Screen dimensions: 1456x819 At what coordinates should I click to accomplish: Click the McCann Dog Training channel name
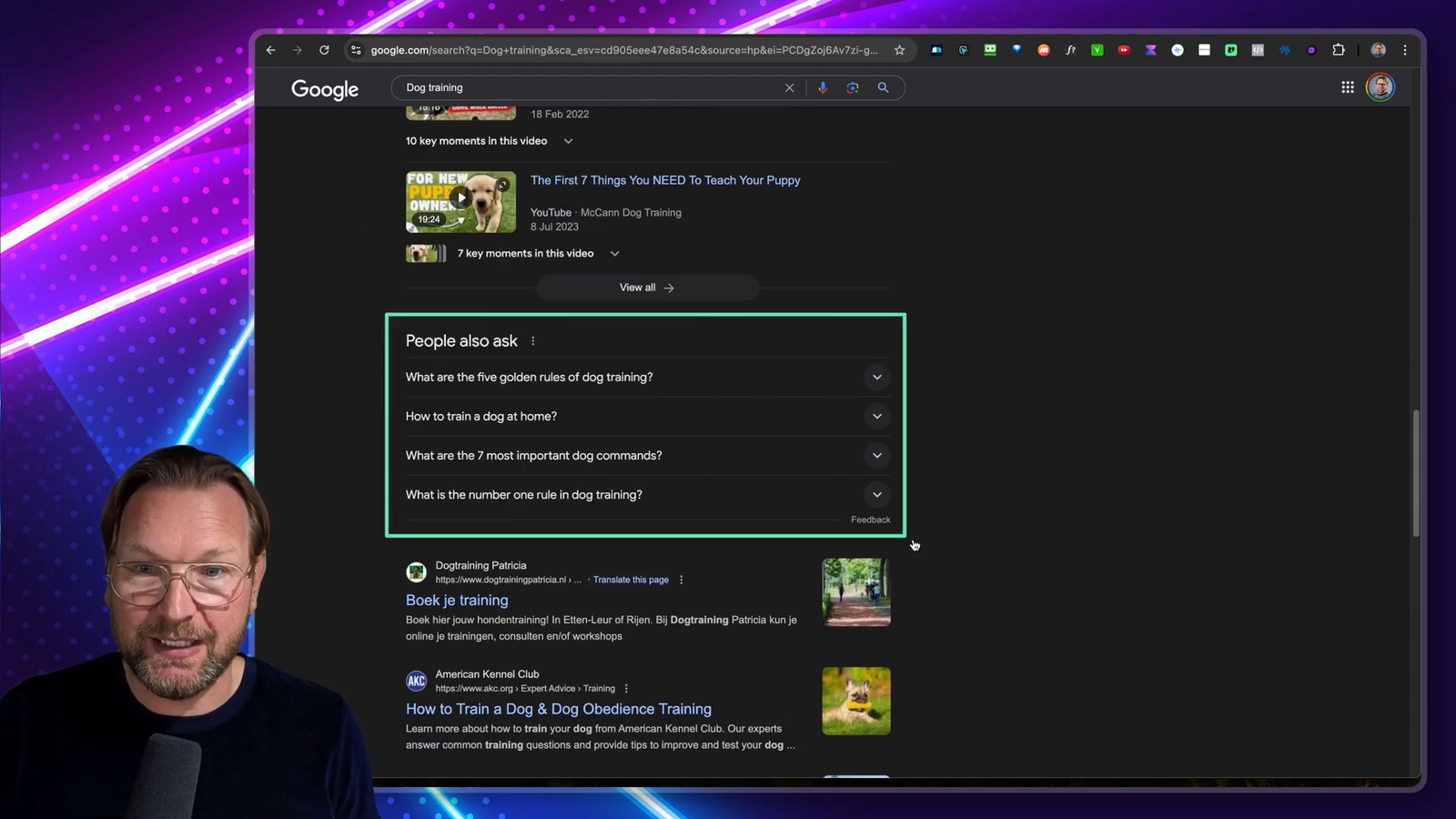(631, 213)
